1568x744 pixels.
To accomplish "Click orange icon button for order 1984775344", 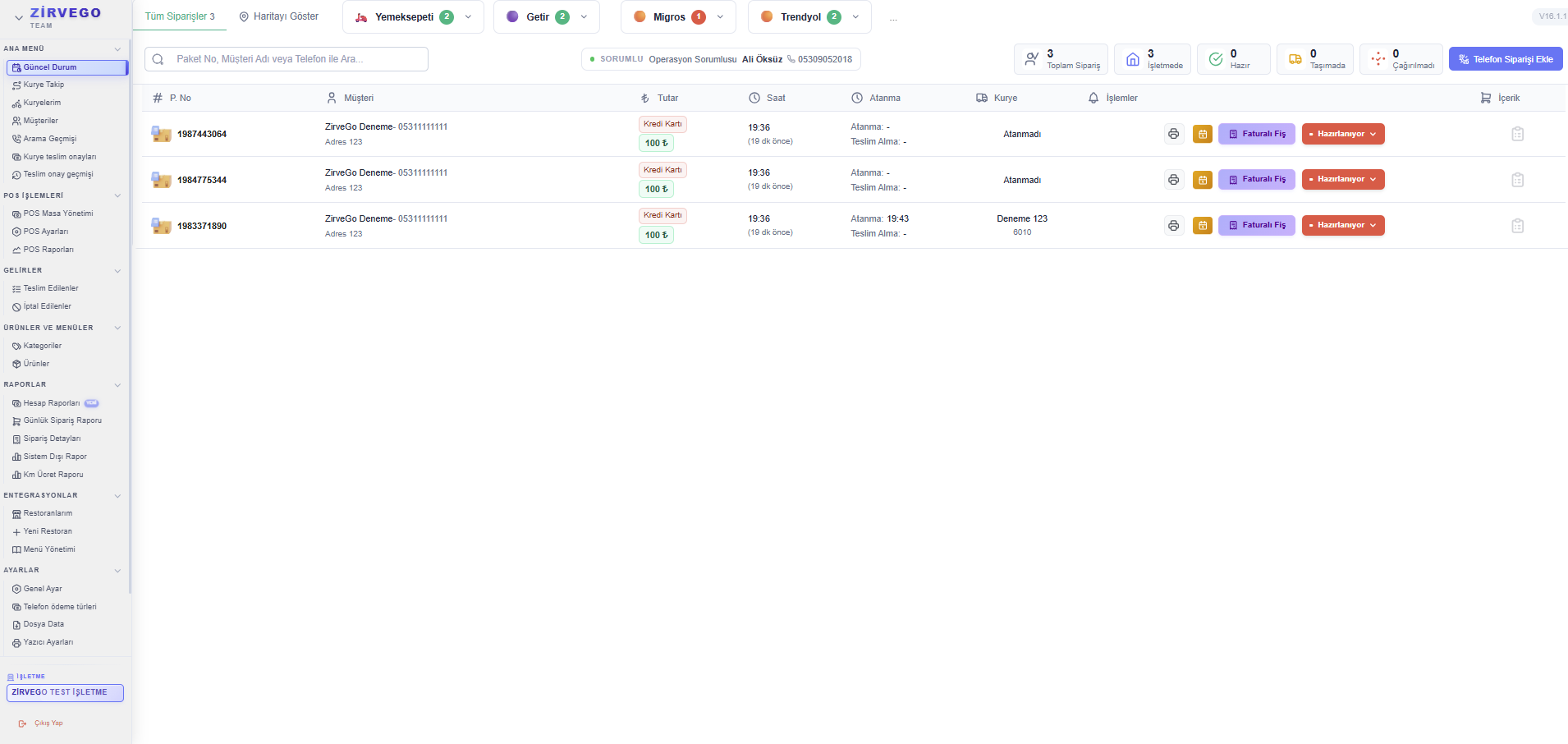I will [1203, 180].
